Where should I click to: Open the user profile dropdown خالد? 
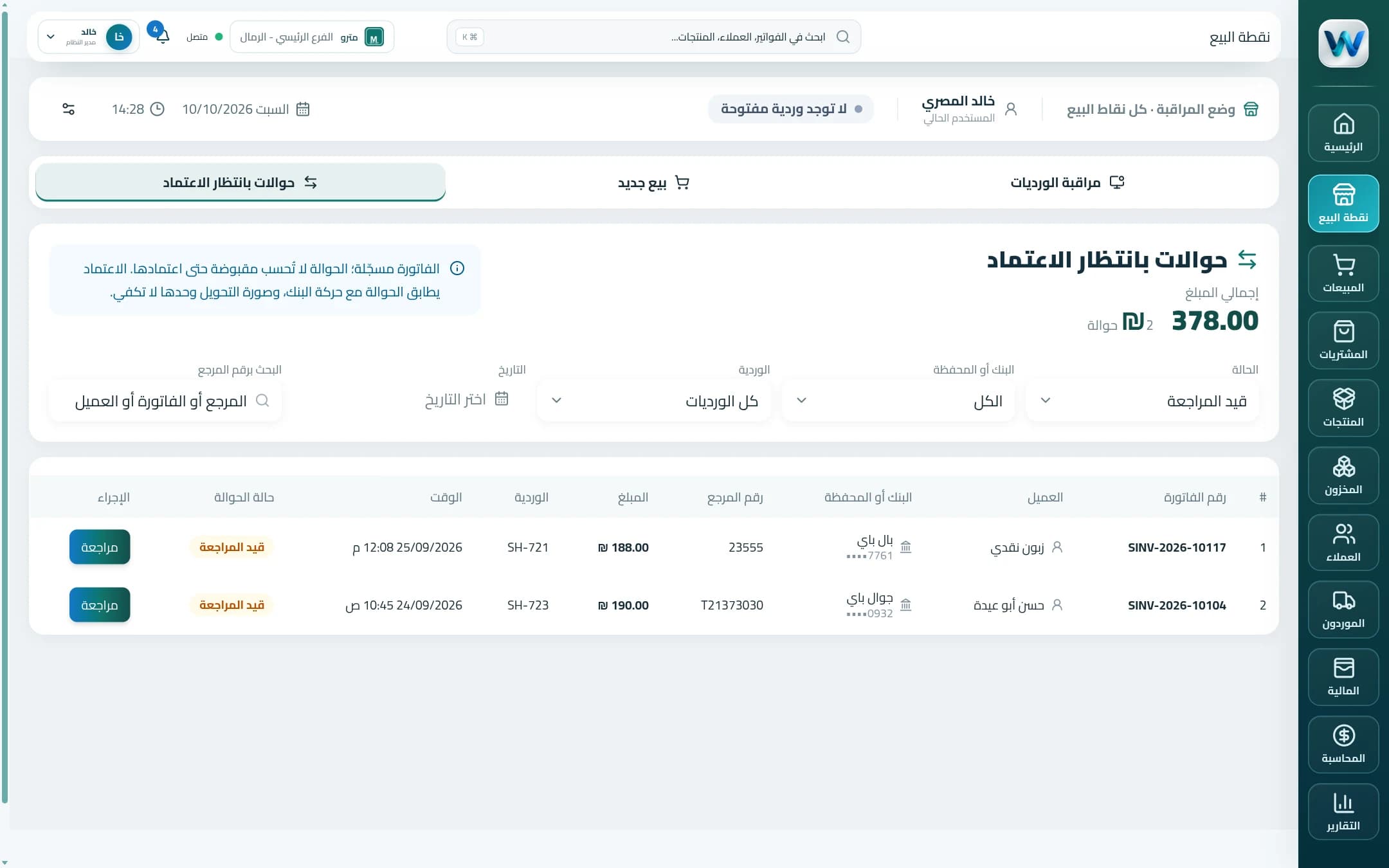[x=89, y=37]
